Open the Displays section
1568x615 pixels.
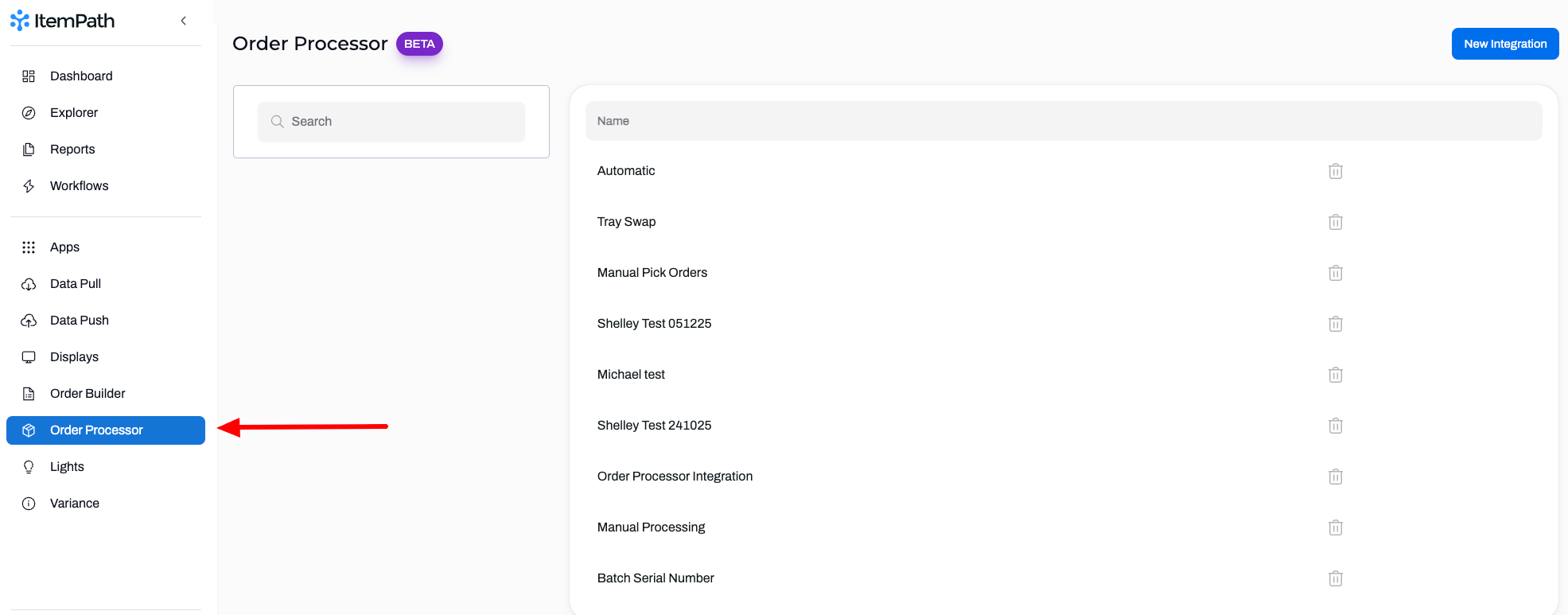[106, 357]
